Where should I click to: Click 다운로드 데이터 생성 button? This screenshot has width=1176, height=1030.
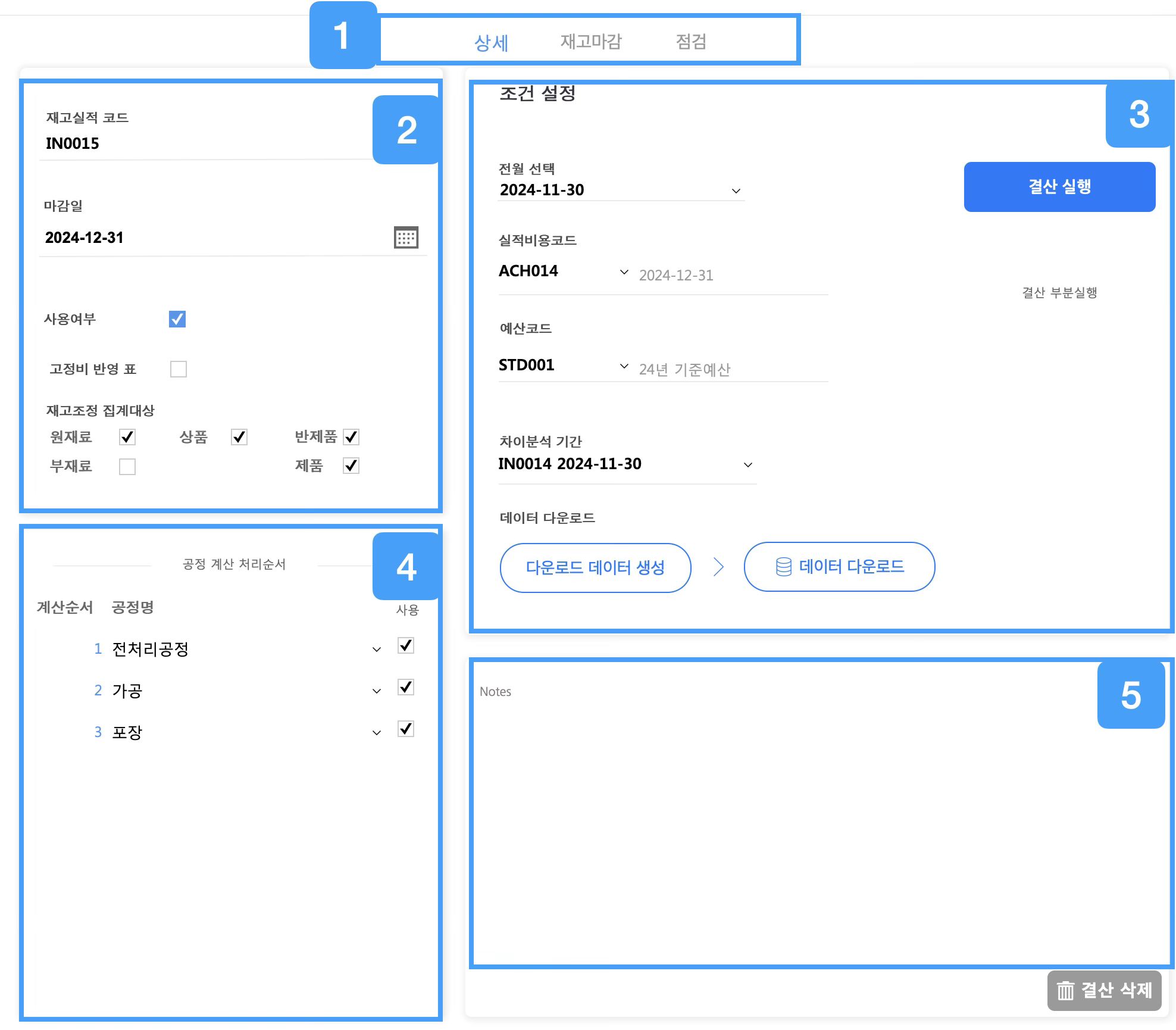(x=595, y=567)
